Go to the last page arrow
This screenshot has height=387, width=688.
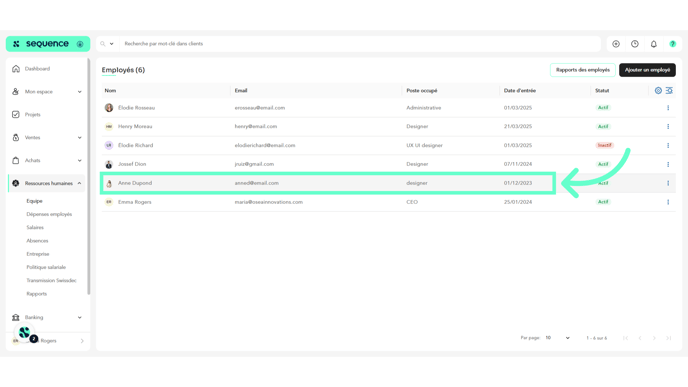tap(669, 338)
